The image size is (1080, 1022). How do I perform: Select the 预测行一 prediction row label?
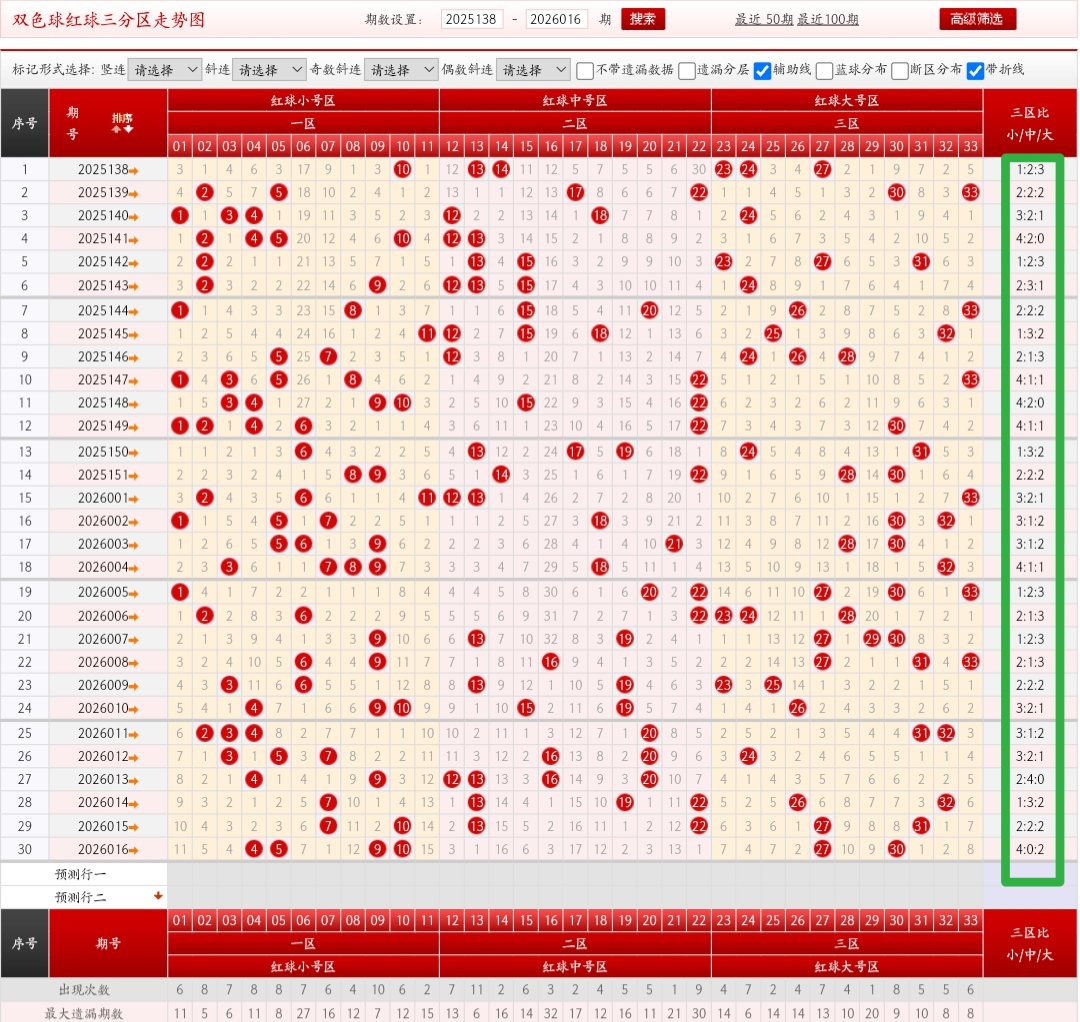coord(81,874)
